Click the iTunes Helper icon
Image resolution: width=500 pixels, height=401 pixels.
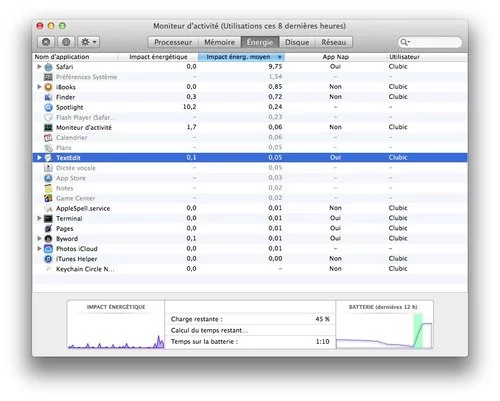point(49,259)
